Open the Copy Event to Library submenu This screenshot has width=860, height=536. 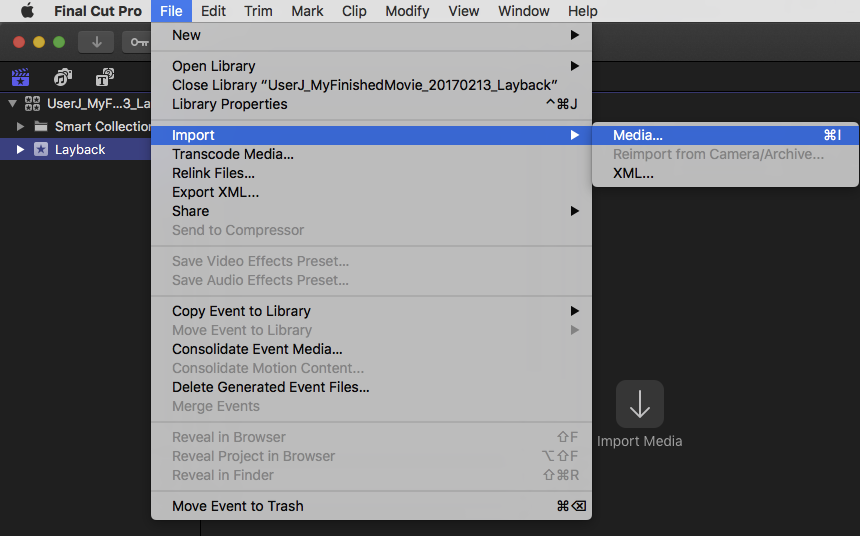[371, 311]
